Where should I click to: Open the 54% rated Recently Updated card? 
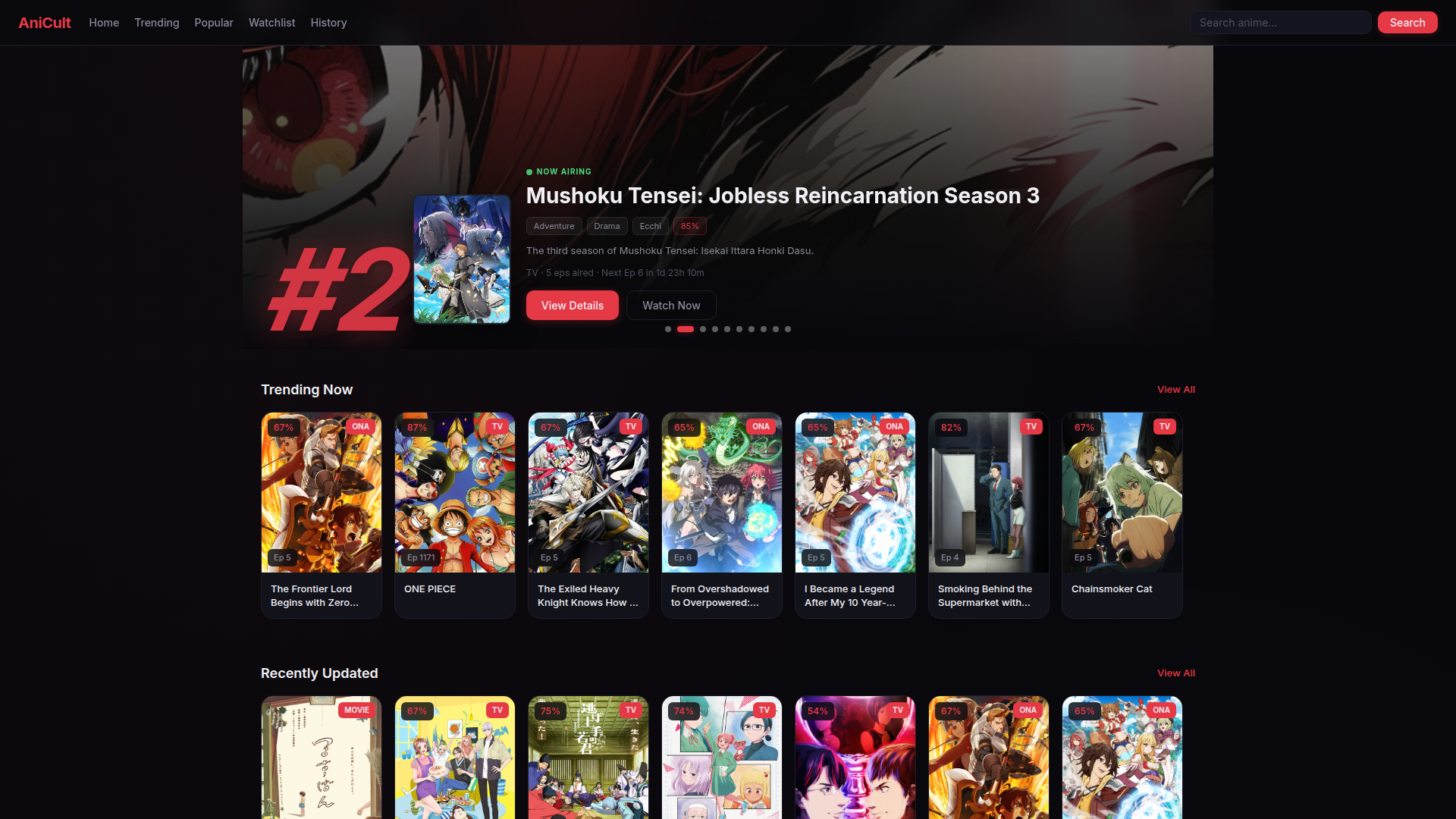point(855,758)
